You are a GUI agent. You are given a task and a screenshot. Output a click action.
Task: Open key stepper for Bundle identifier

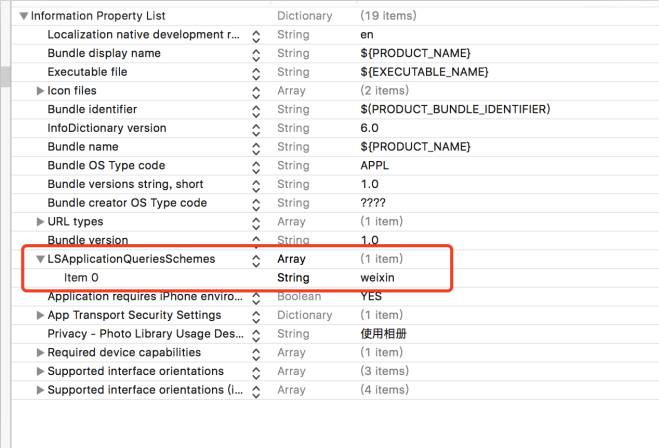coord(256,111)
